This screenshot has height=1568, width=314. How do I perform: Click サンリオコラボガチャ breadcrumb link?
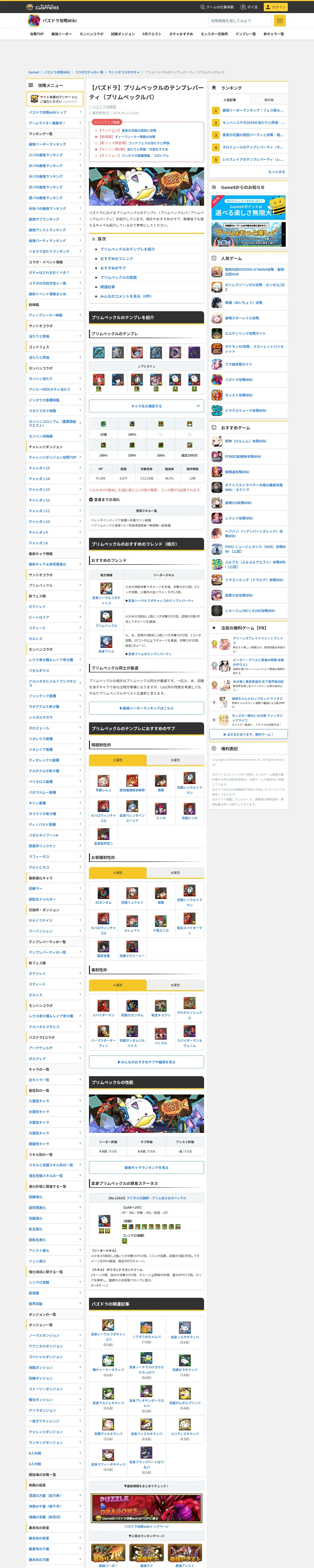tap(124, 72)
